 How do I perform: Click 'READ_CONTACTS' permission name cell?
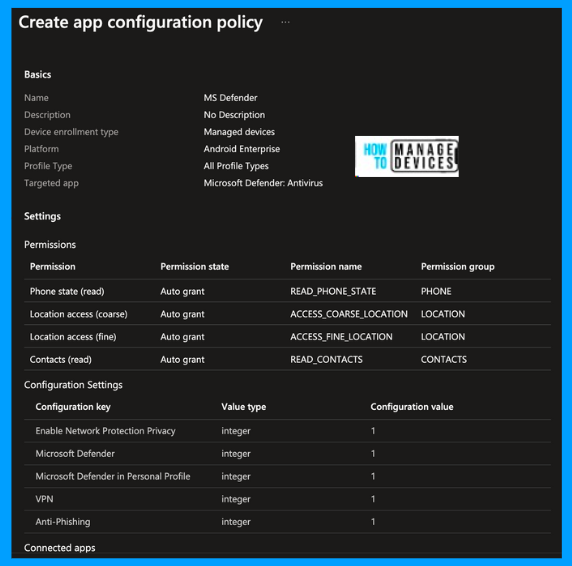coord(326,360)
